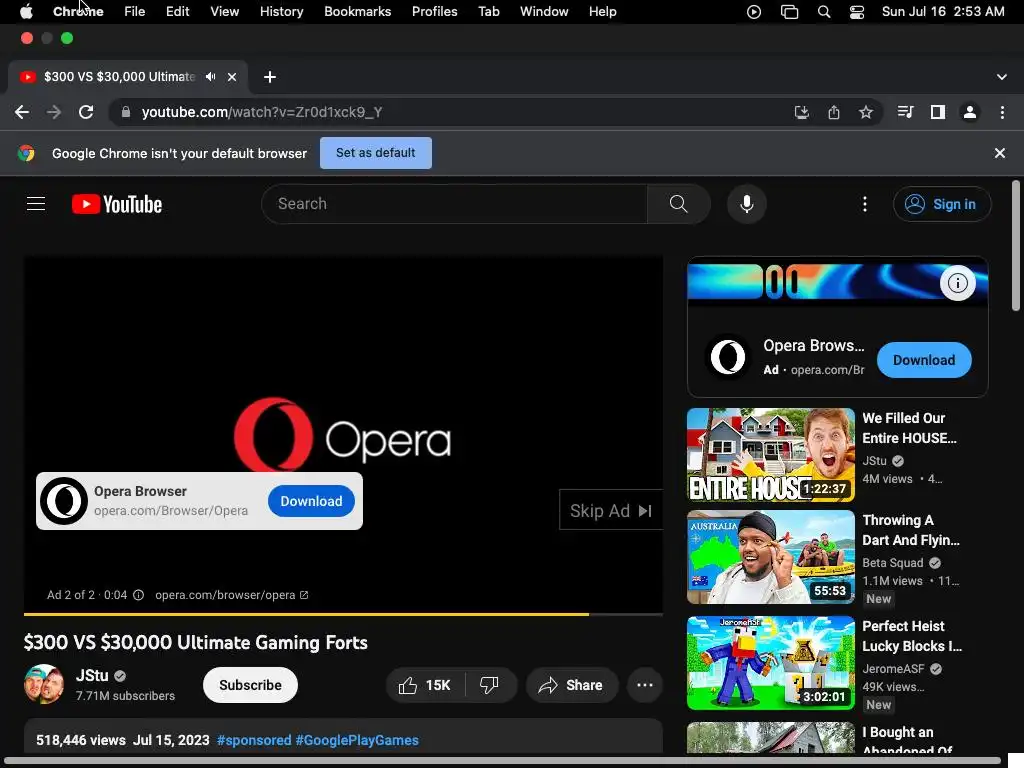The image size is (1024, 768).
Task: Reload the page
Action: pos(86,112)
